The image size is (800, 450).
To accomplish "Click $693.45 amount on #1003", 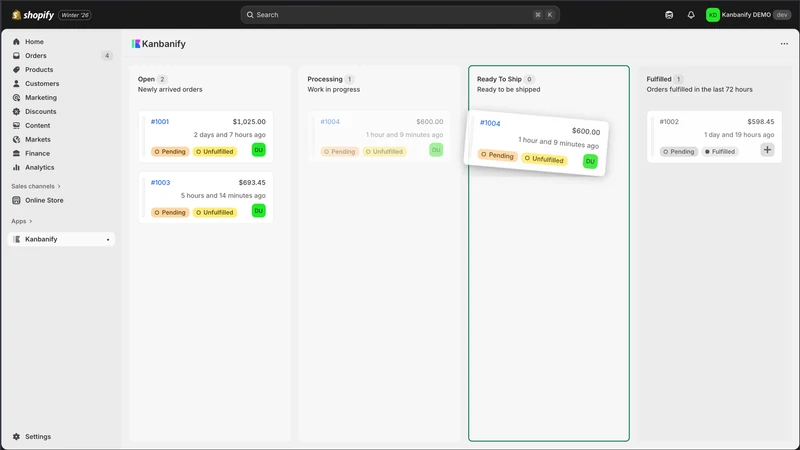I will click(252, 183).
